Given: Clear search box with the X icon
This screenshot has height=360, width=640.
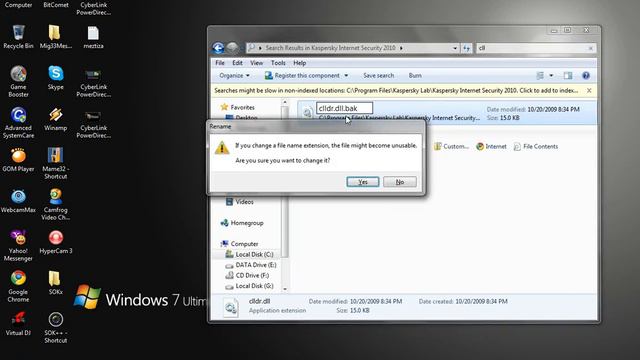Looking at the screenshot, I should point(590,48).
